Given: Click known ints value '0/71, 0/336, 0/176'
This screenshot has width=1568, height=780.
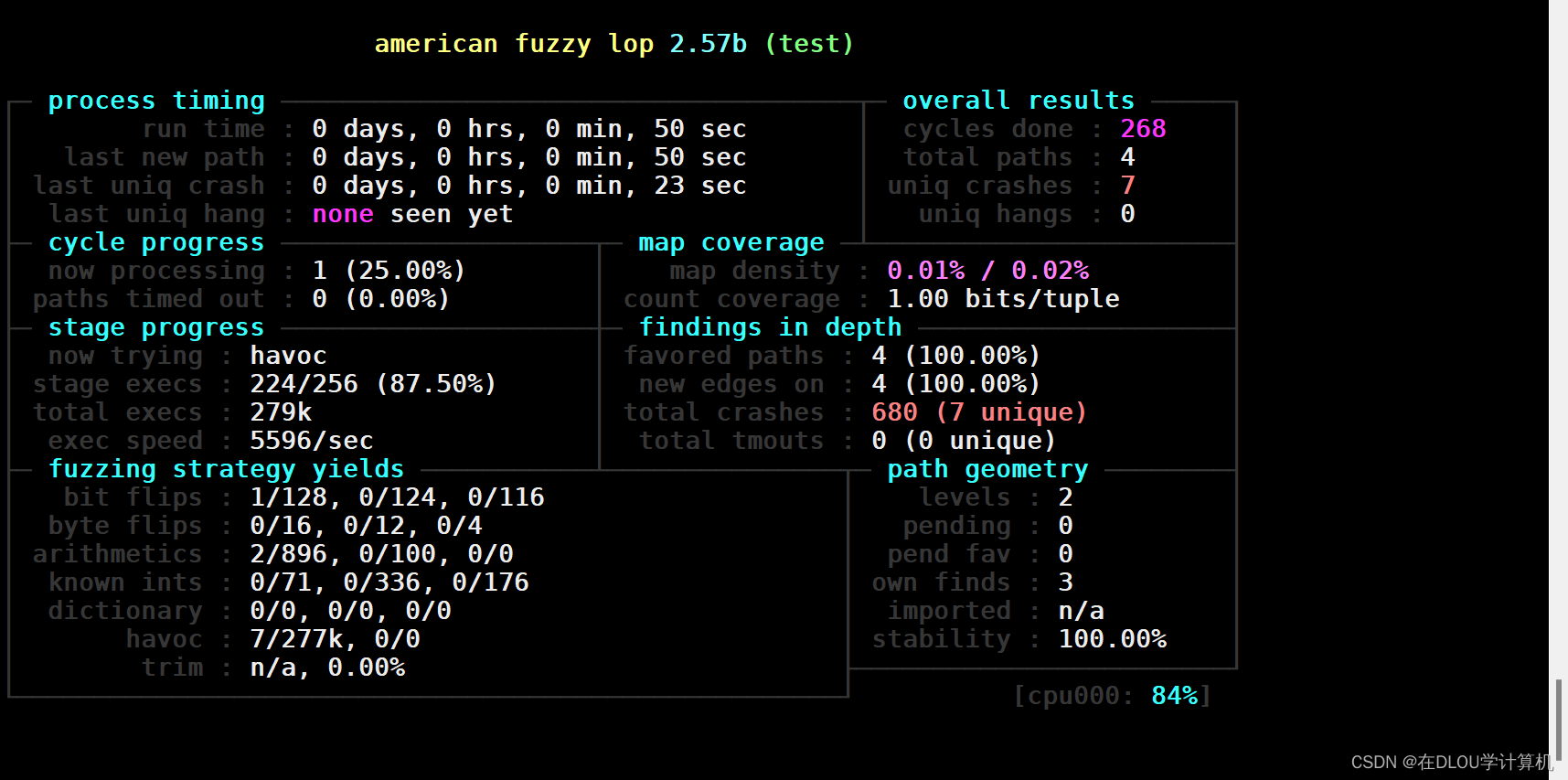Looking at the screenshot, I should [389, 582].
